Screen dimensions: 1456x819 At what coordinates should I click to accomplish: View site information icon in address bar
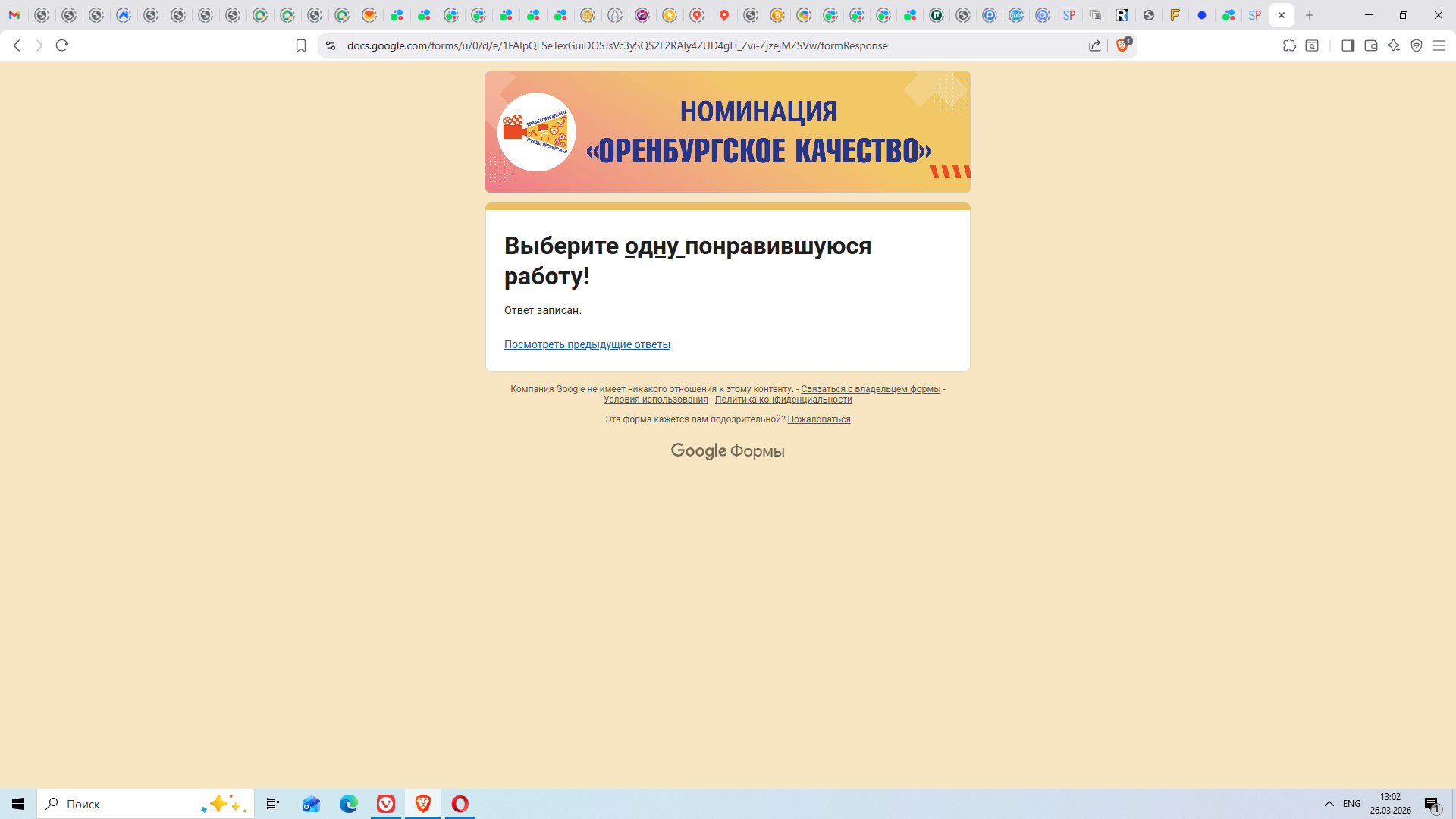click(x=330, y=45)
